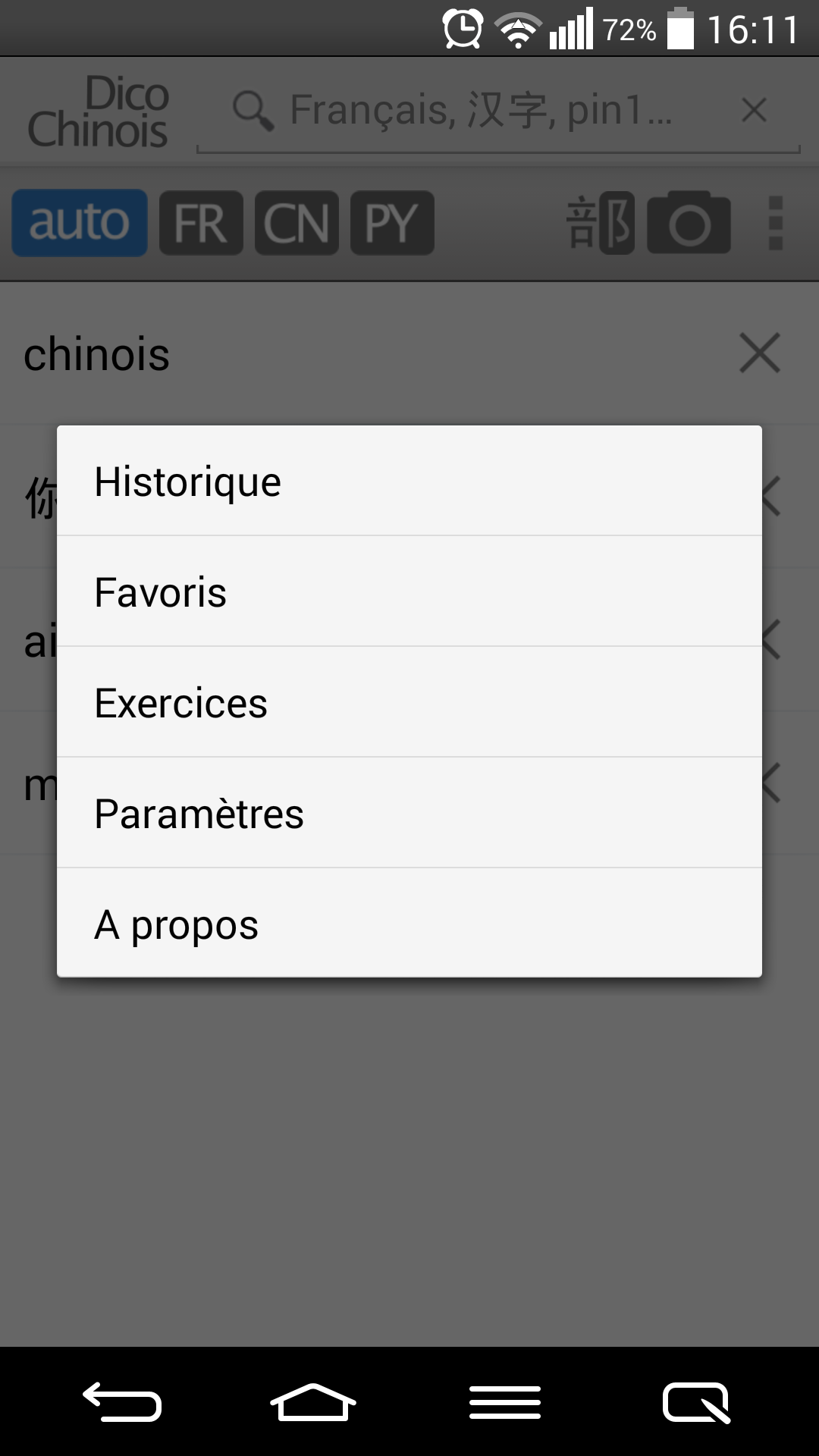Launch Exercices from the popup
The image size is (819, 1456).
click(x=409, y=702)
